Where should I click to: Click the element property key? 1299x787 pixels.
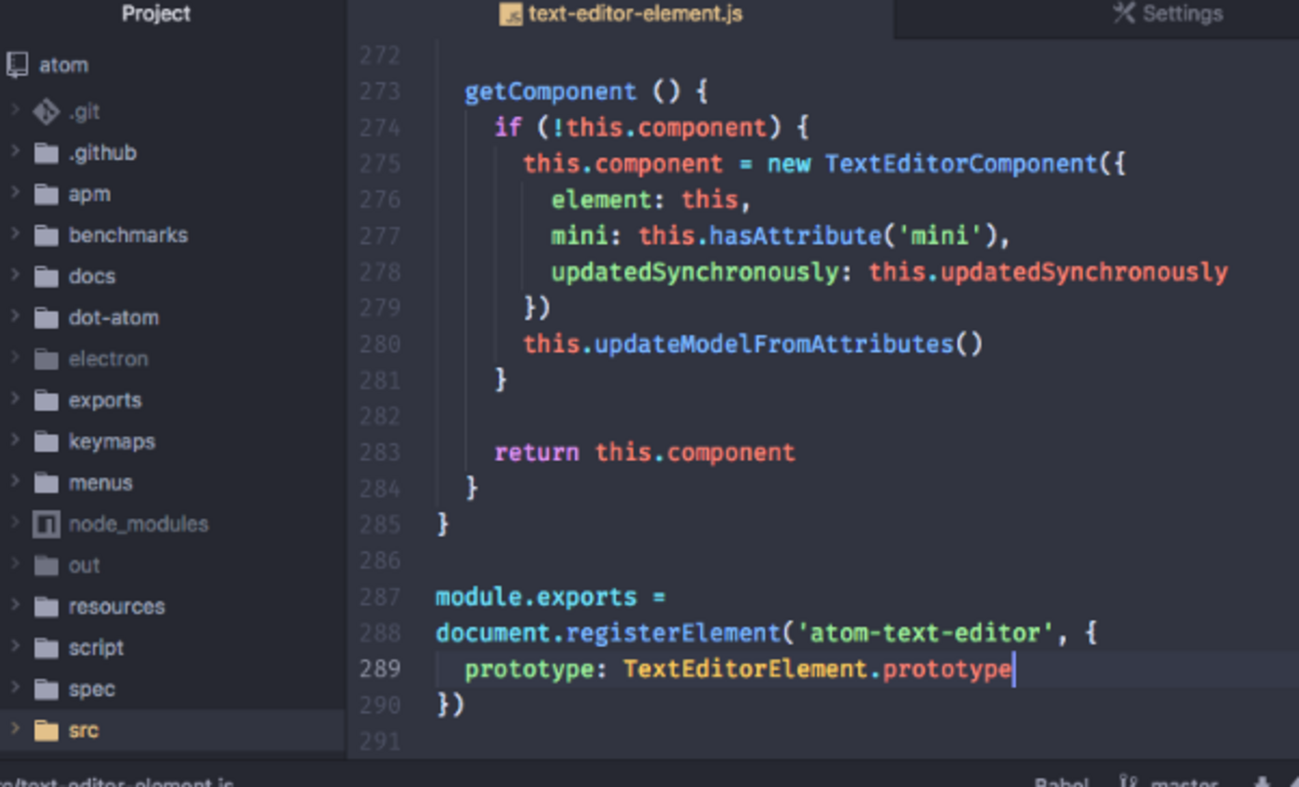602,200
